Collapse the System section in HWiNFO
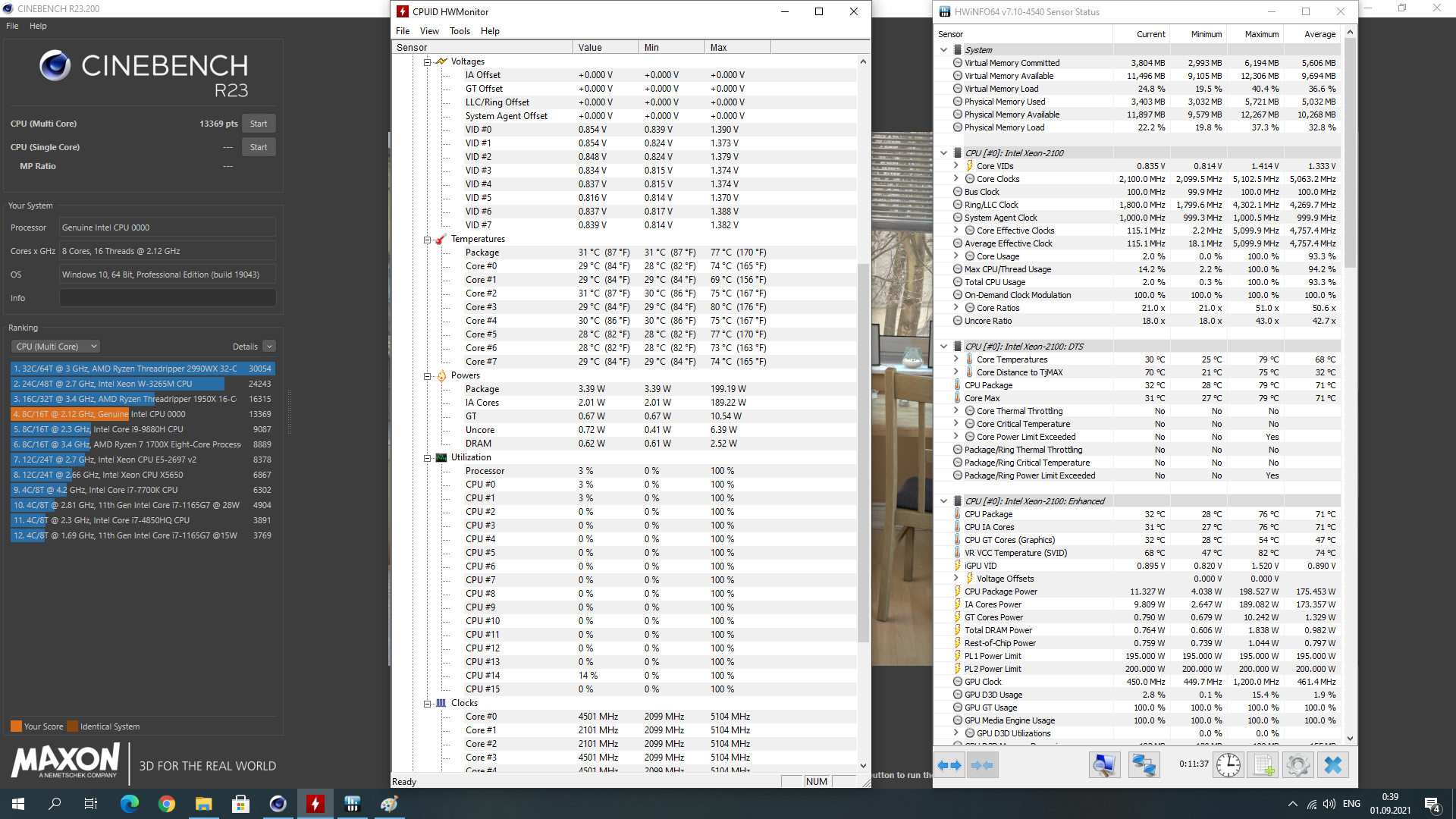This screenshot has width=1456, height=819. (x=943, y=50)
